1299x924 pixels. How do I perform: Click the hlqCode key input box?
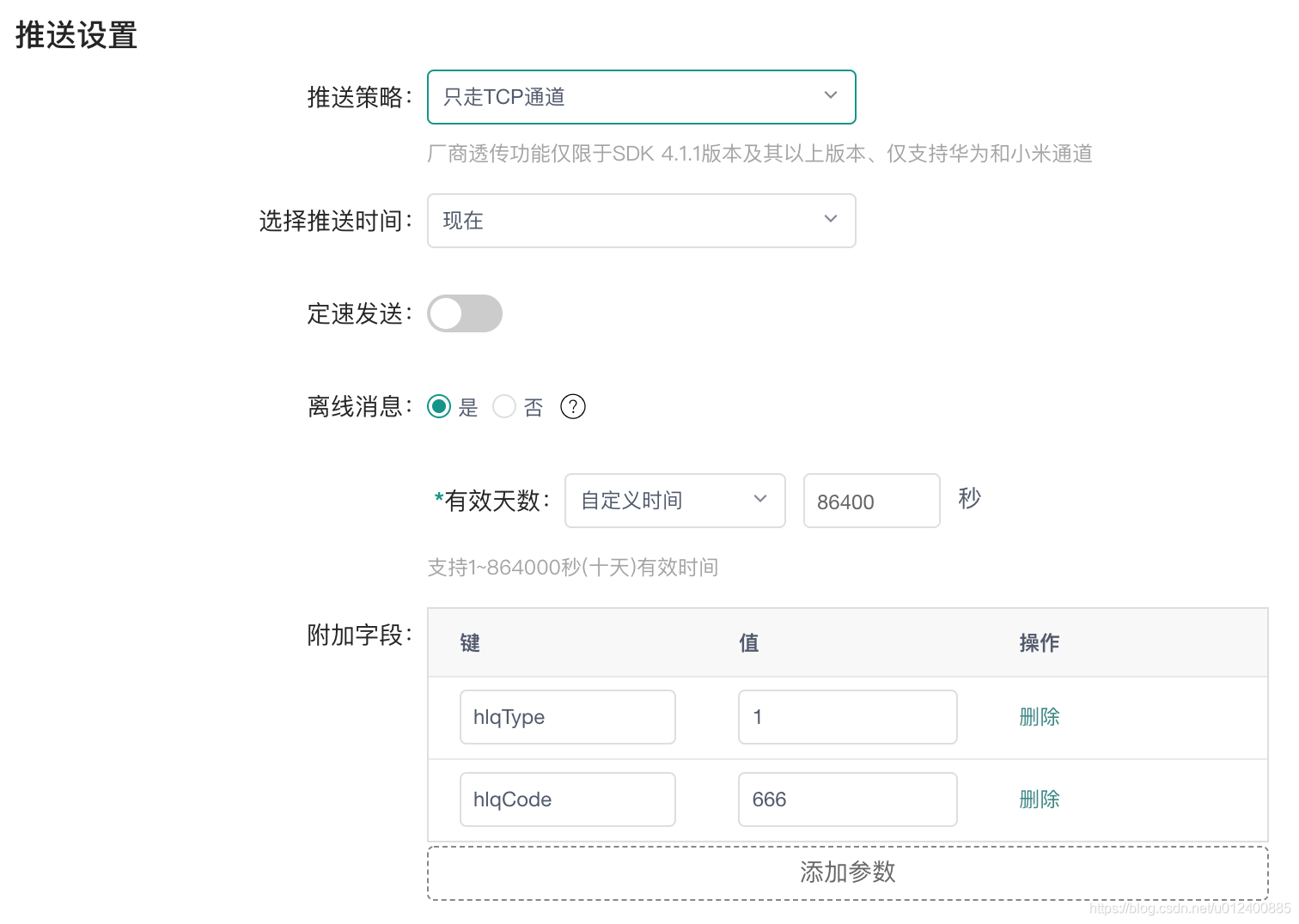pos(567,799)
